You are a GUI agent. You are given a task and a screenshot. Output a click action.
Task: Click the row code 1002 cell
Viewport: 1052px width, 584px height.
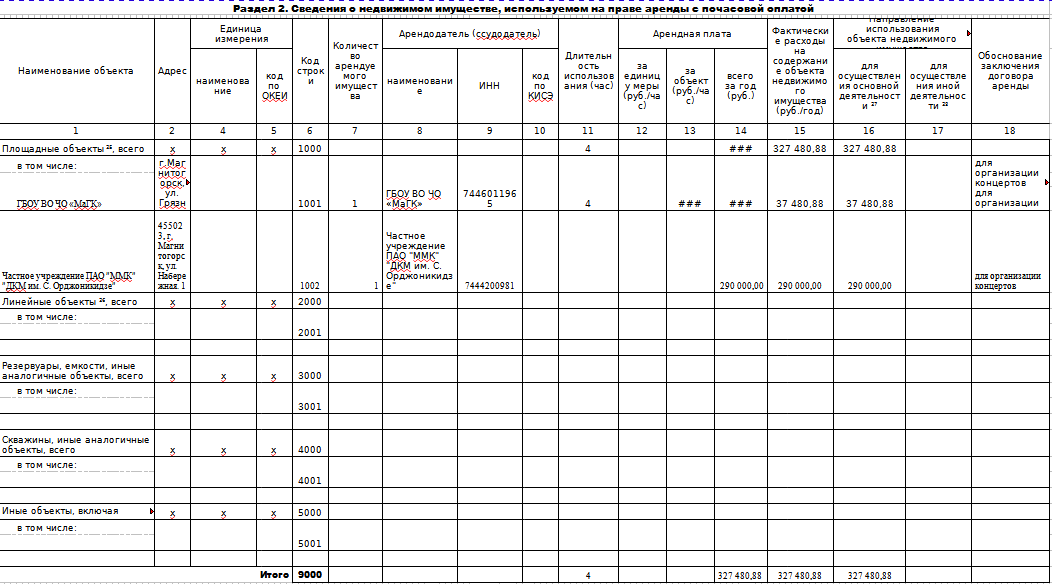coord(311,285)
